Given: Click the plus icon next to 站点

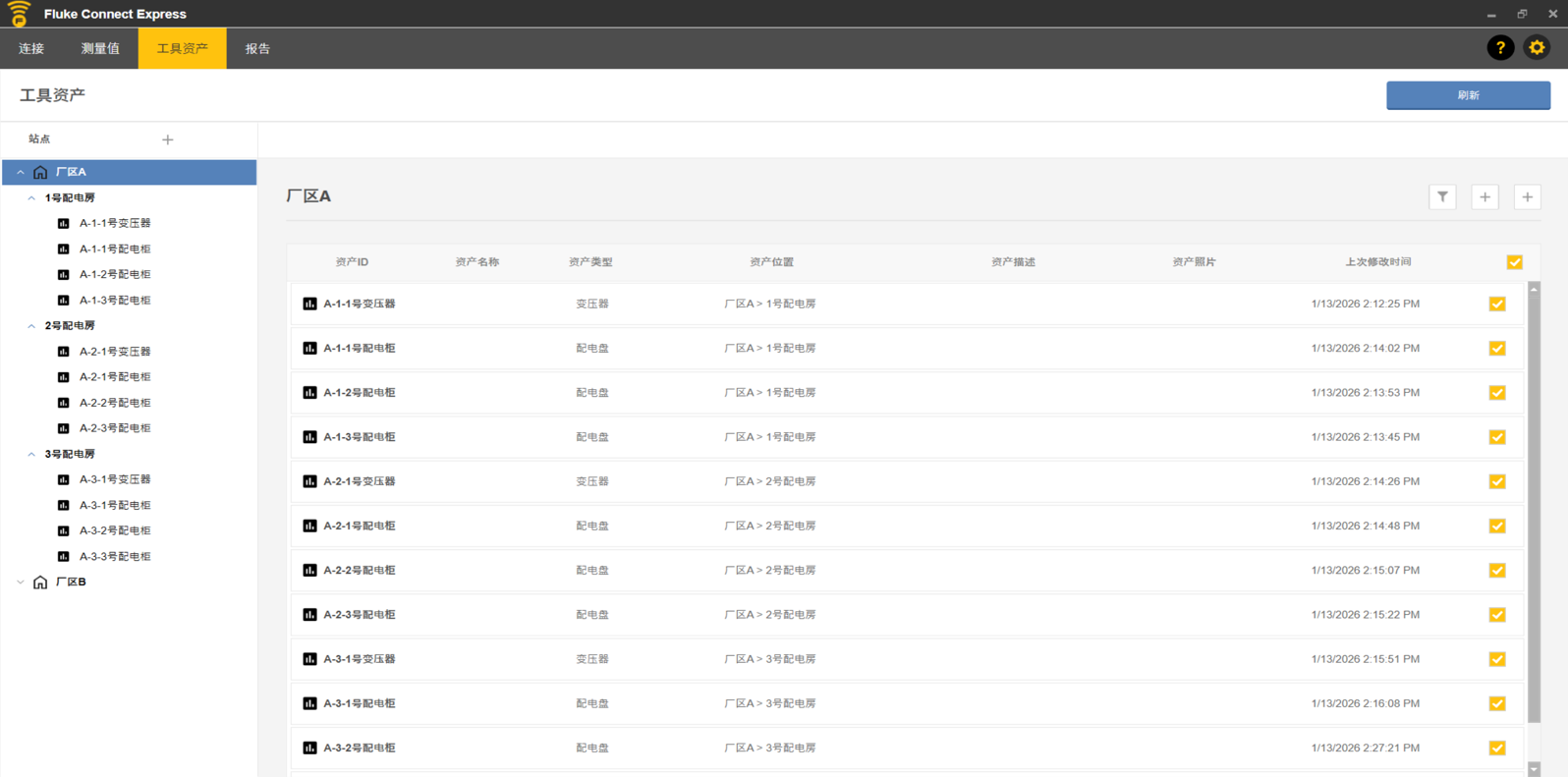Looking at the screenshot, I should (x=168, y=139).
